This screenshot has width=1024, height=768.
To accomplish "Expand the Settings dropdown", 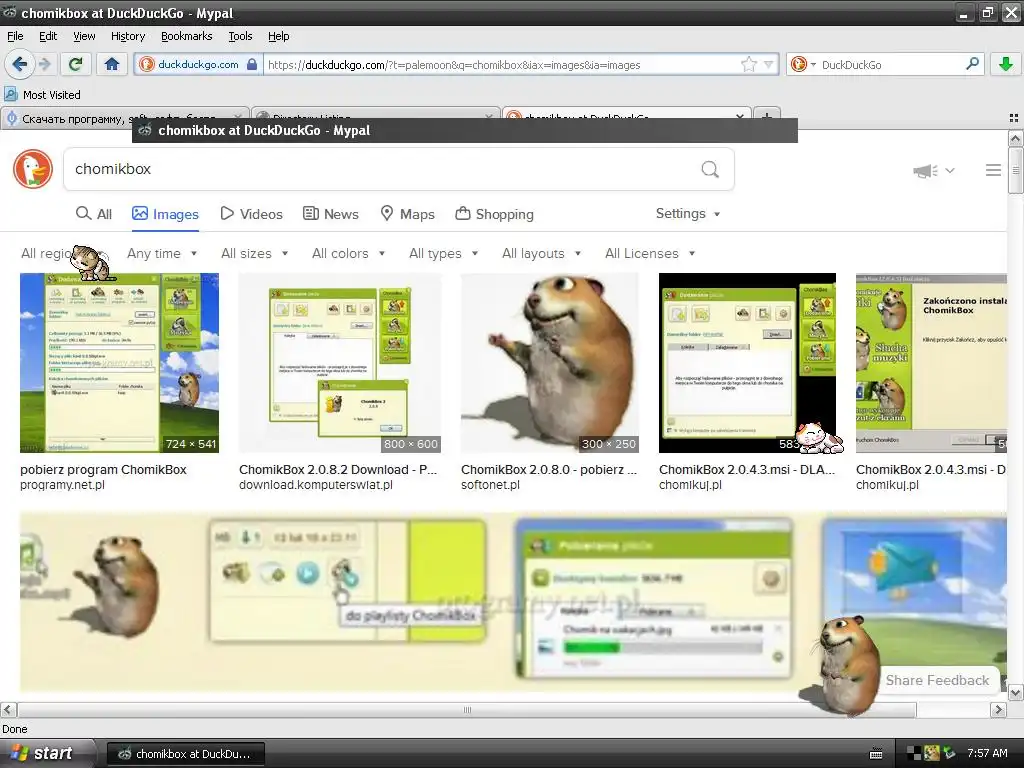I will pyautogui.click(x=688, y=214).
